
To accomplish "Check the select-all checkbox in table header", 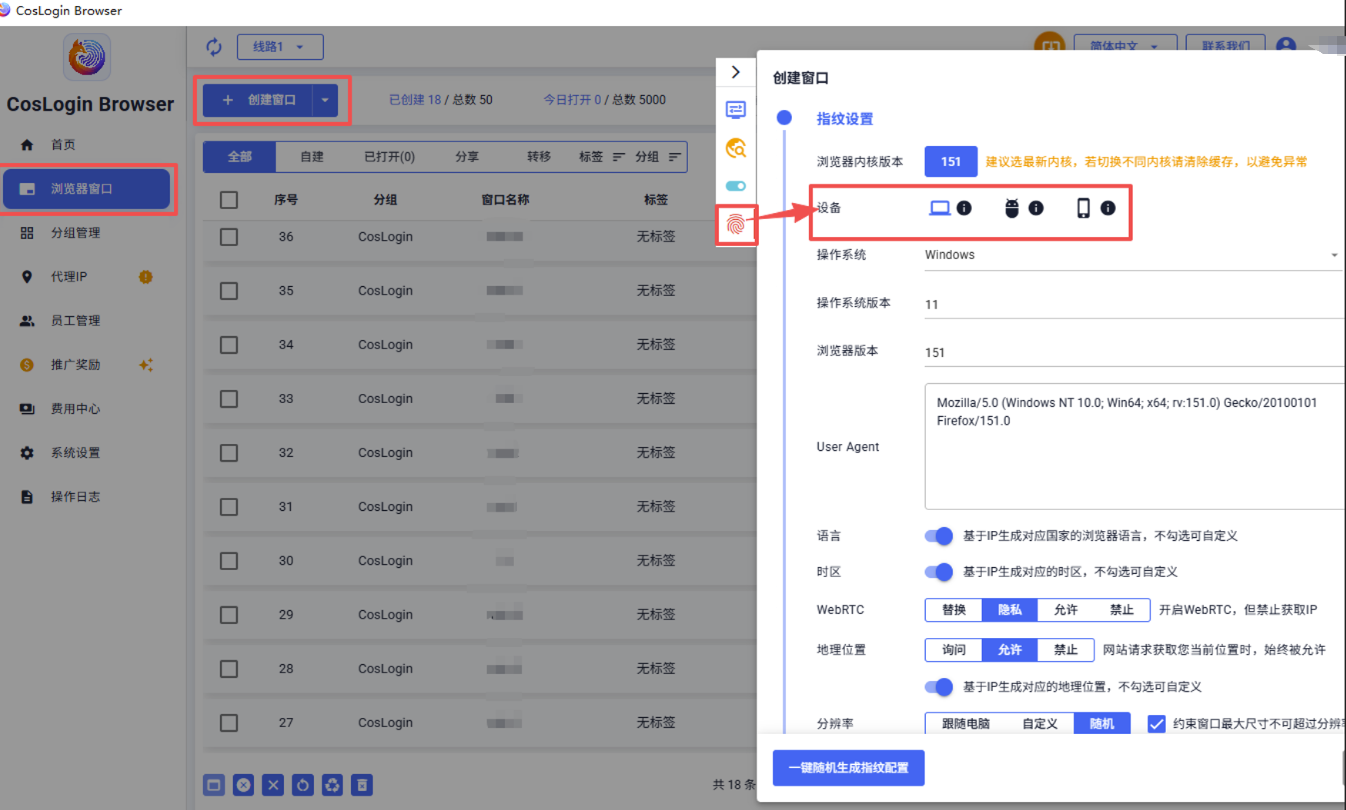I will 229,200.
